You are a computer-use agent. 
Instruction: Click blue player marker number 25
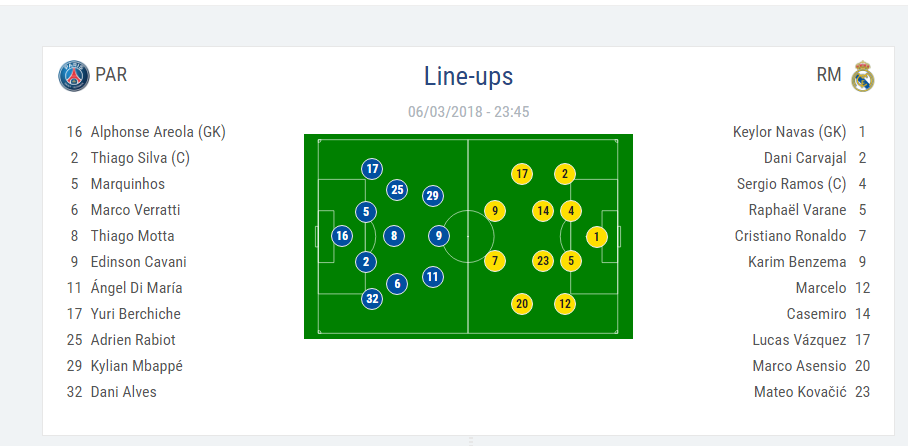pos(397,189)
